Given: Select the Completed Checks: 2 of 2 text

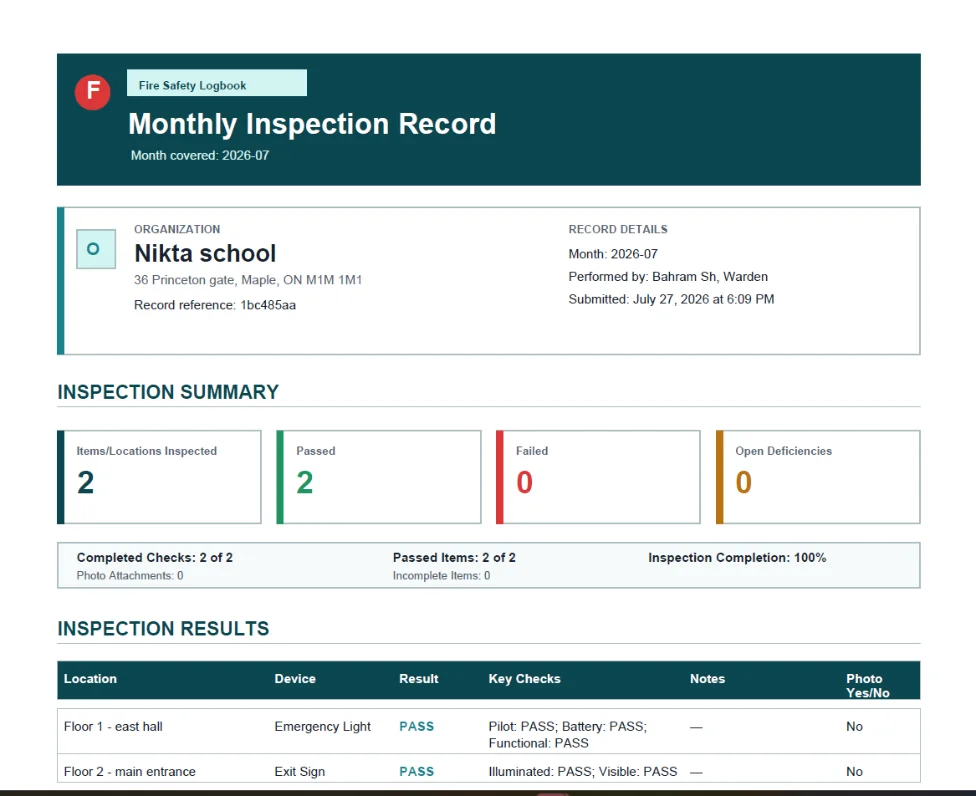Looking at the screenshot, I should (154, 558).
